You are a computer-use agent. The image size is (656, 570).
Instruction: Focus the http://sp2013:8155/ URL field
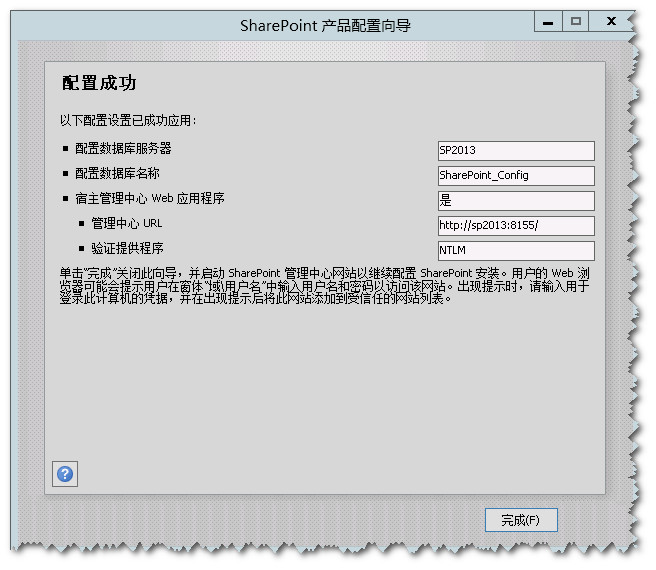pos(515,226)
